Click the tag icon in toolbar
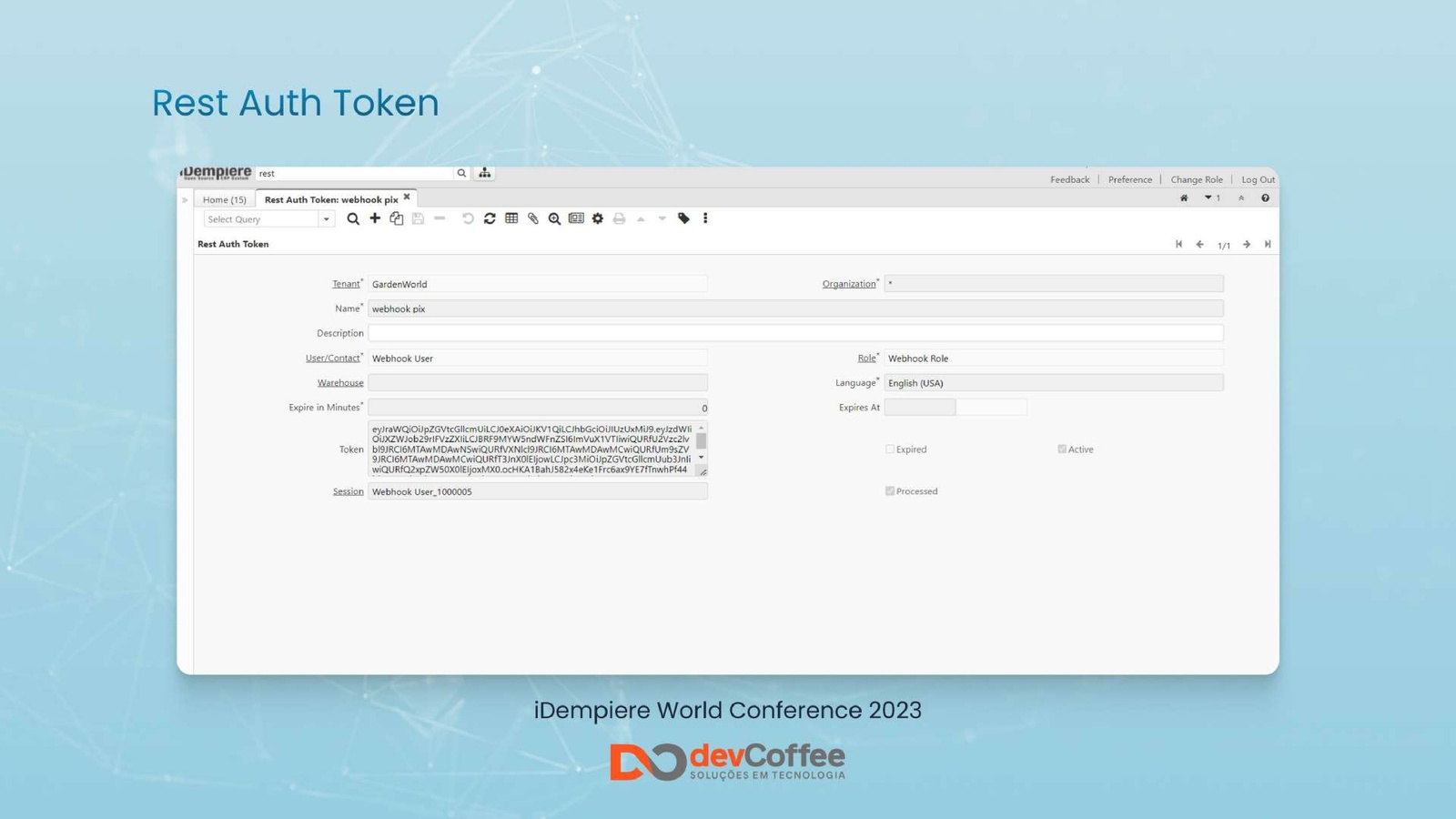 click(683, 218)
